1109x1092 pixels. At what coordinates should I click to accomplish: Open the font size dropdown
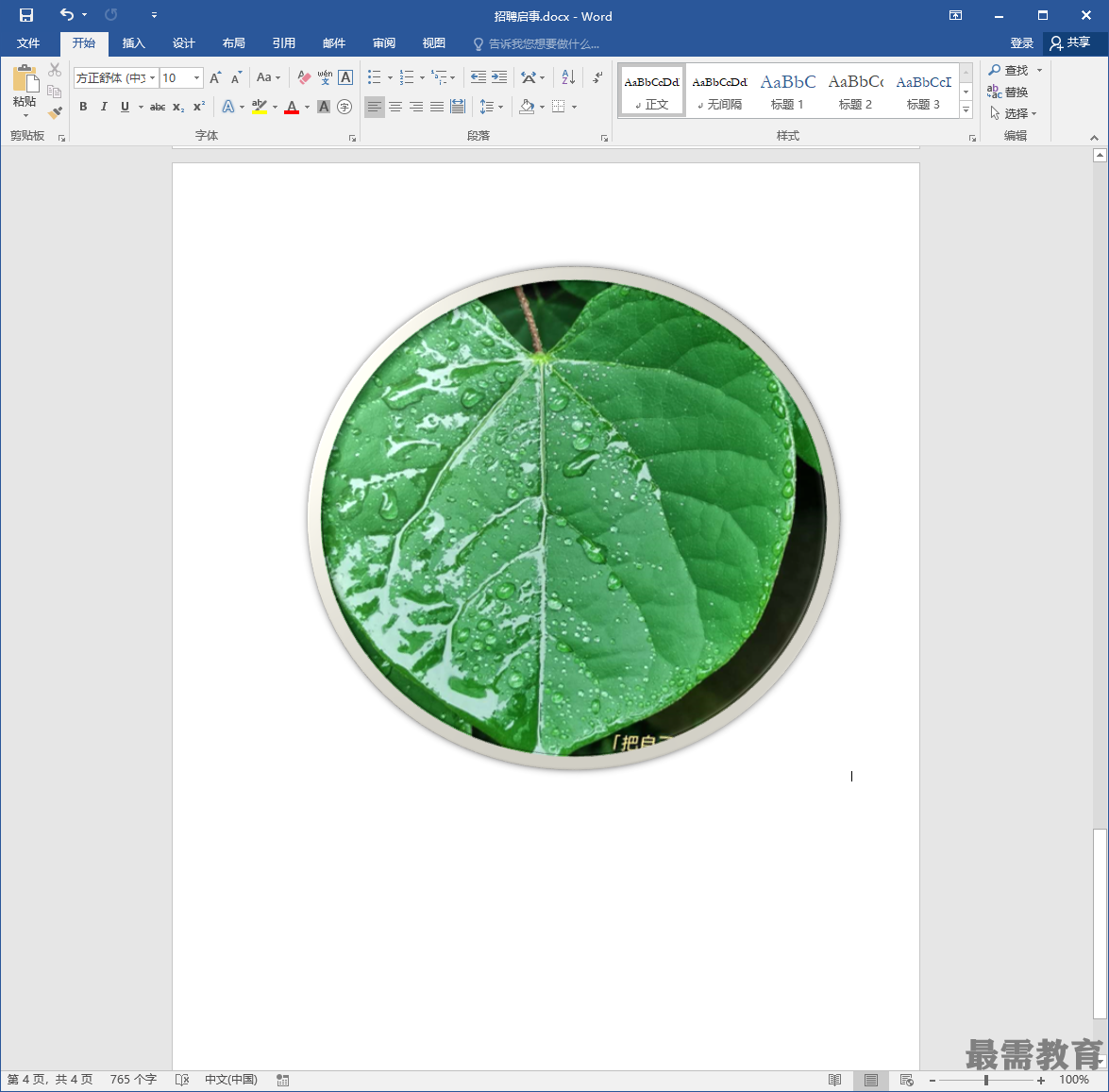tap(196, 77)
